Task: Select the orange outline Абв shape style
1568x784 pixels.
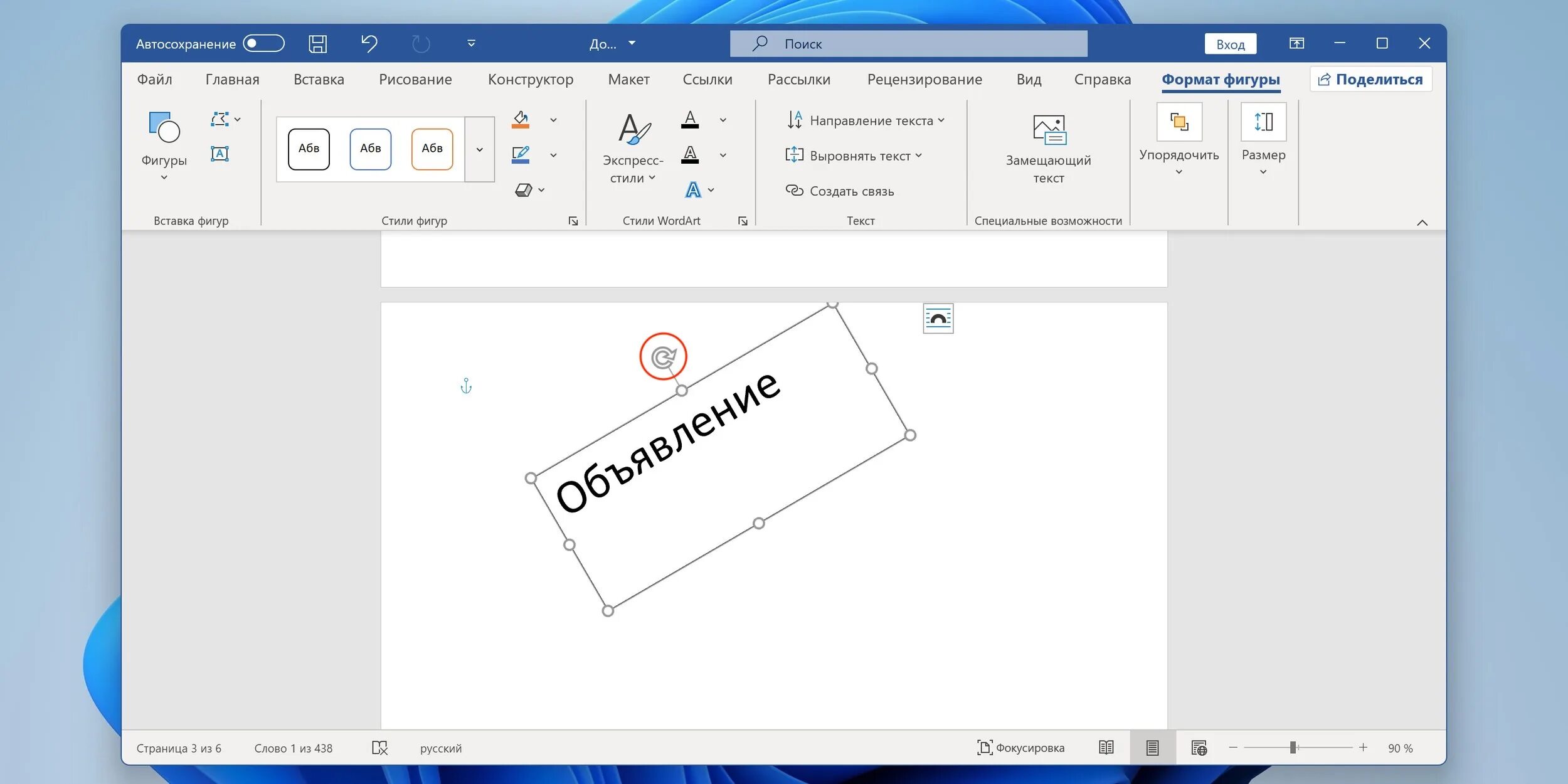Action: [x=432, y=149]
